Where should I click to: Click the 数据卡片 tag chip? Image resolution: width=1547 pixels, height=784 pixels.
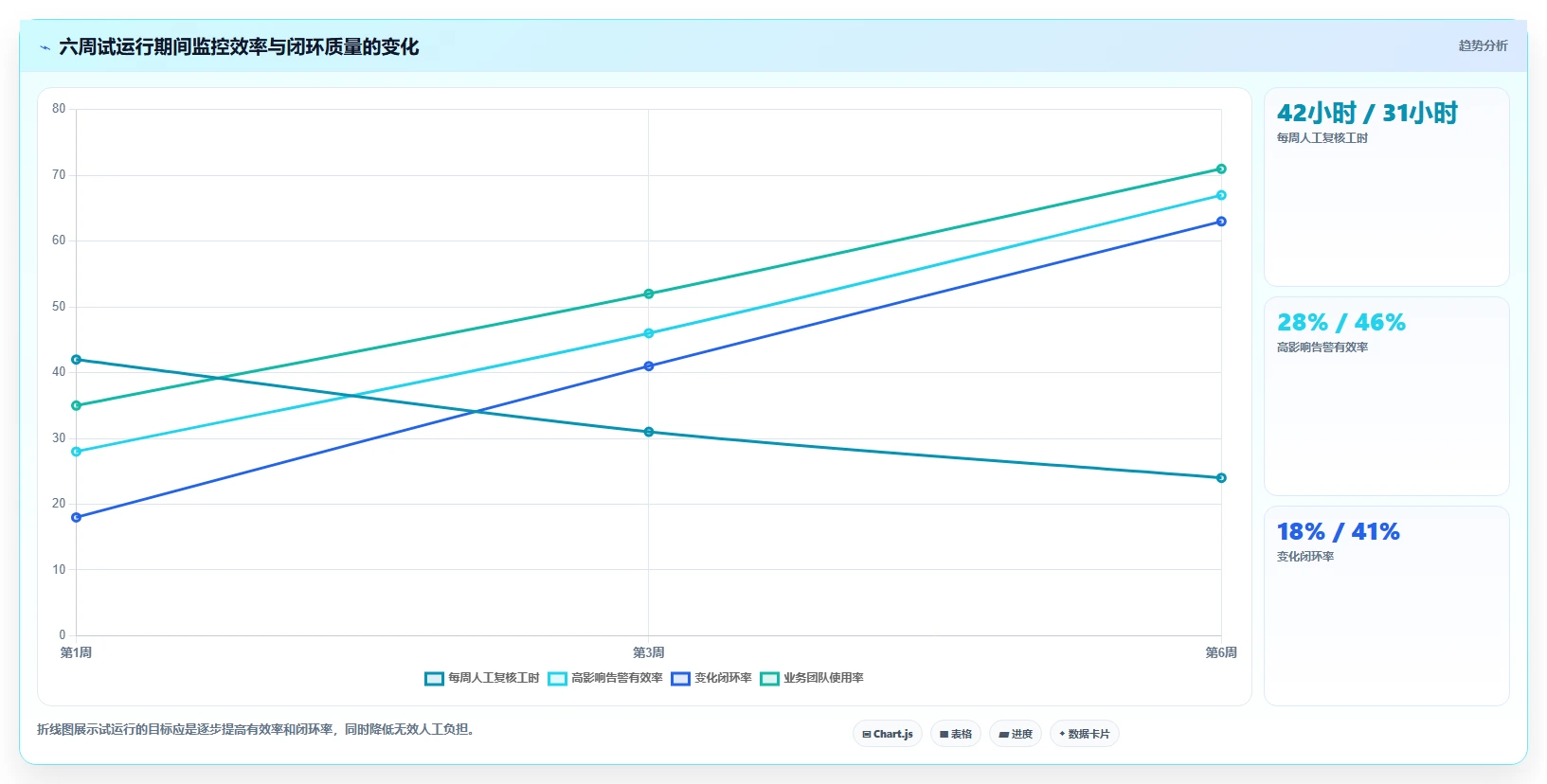coord(1085,734)
